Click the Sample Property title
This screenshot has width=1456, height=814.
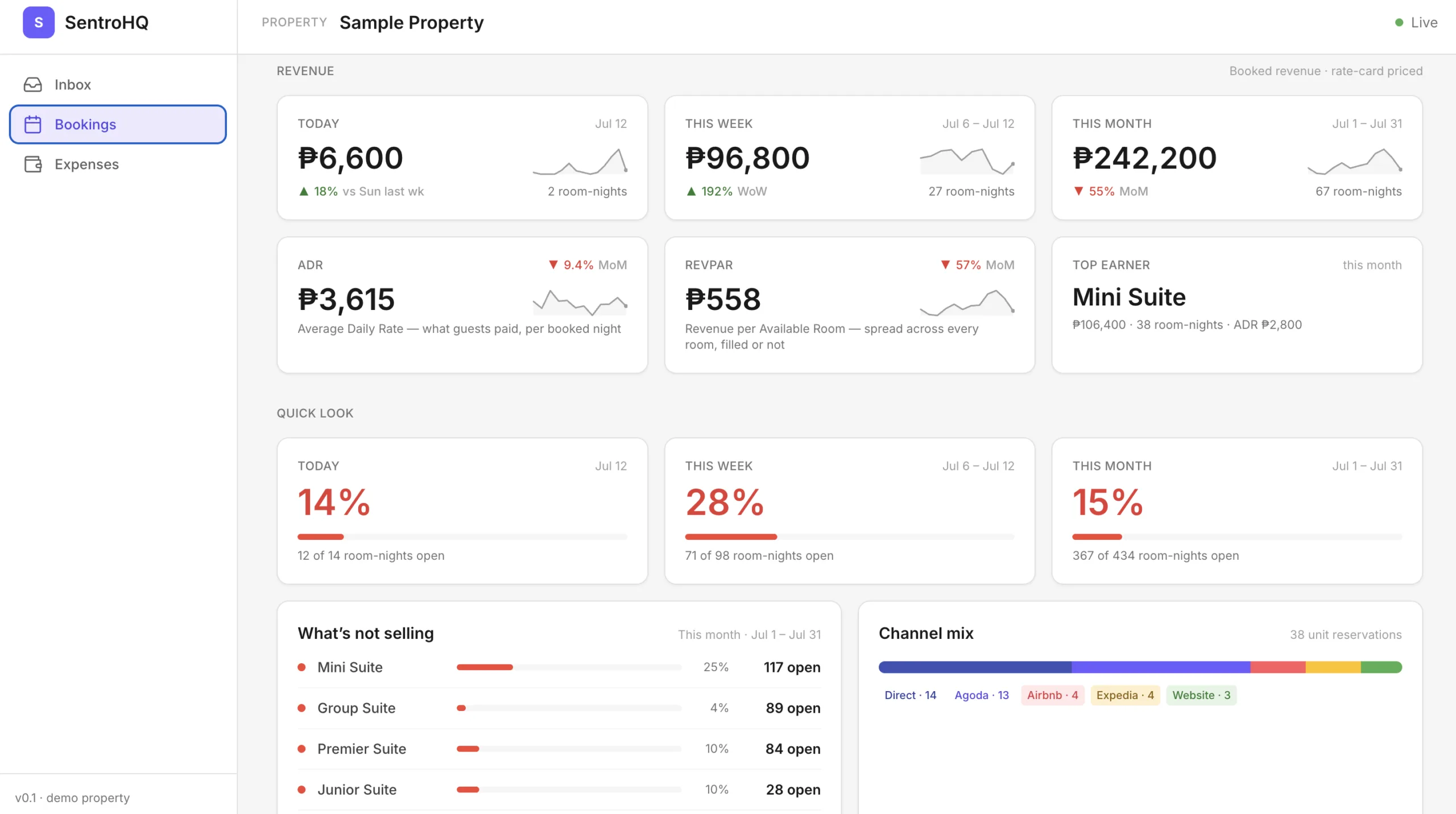click(411, 23)
